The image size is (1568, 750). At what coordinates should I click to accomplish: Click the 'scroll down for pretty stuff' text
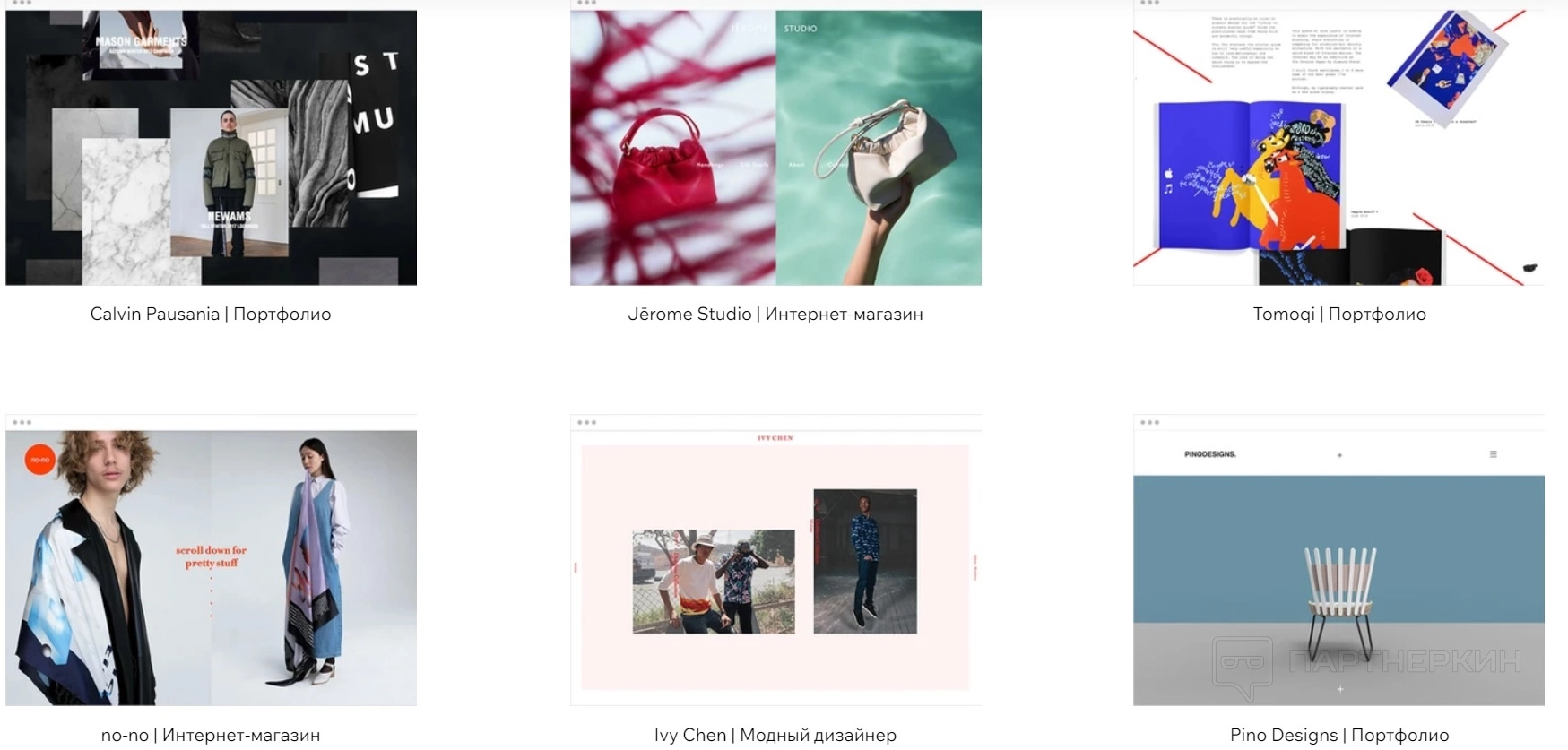pyautogui.click(x=211, y=556)
